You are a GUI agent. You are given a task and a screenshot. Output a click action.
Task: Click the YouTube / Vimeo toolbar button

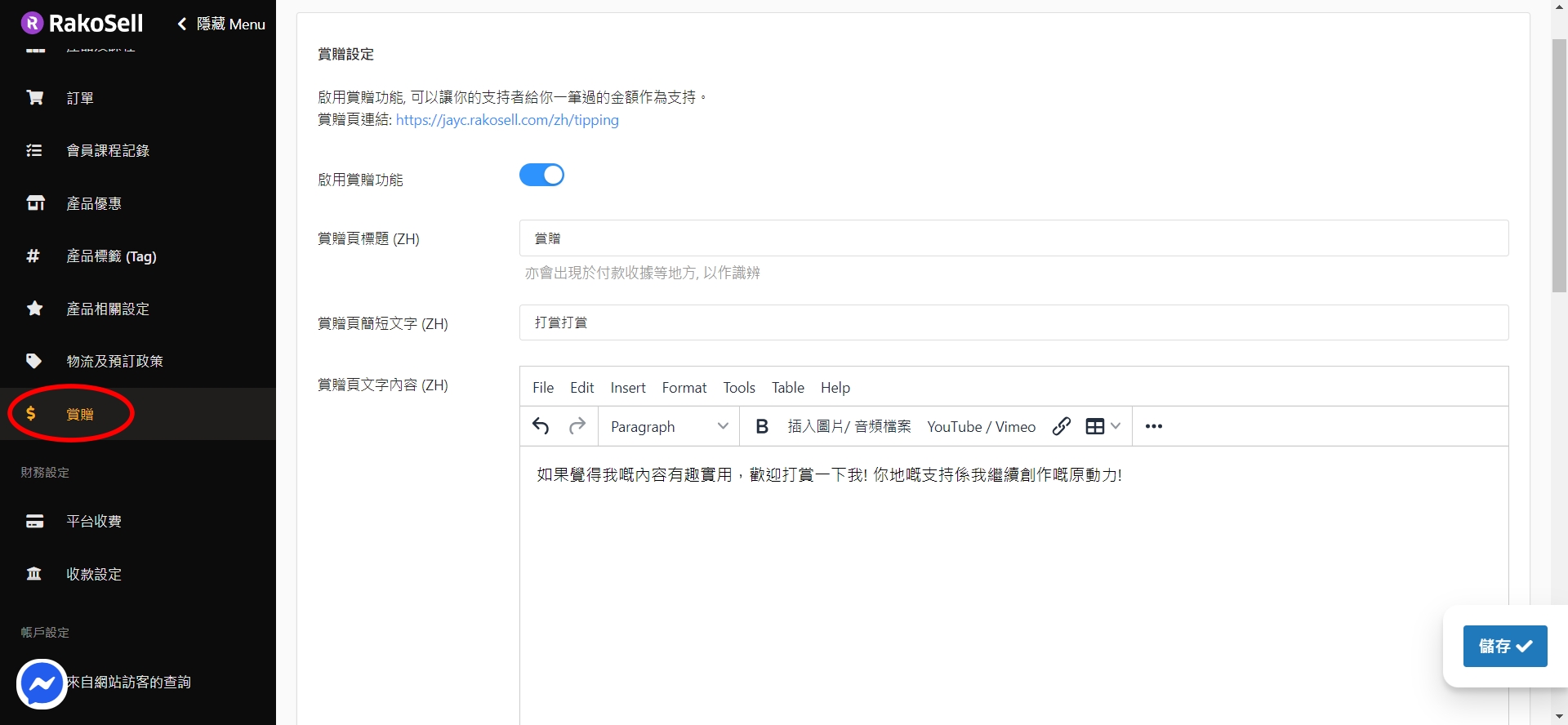tap(981, 426)
